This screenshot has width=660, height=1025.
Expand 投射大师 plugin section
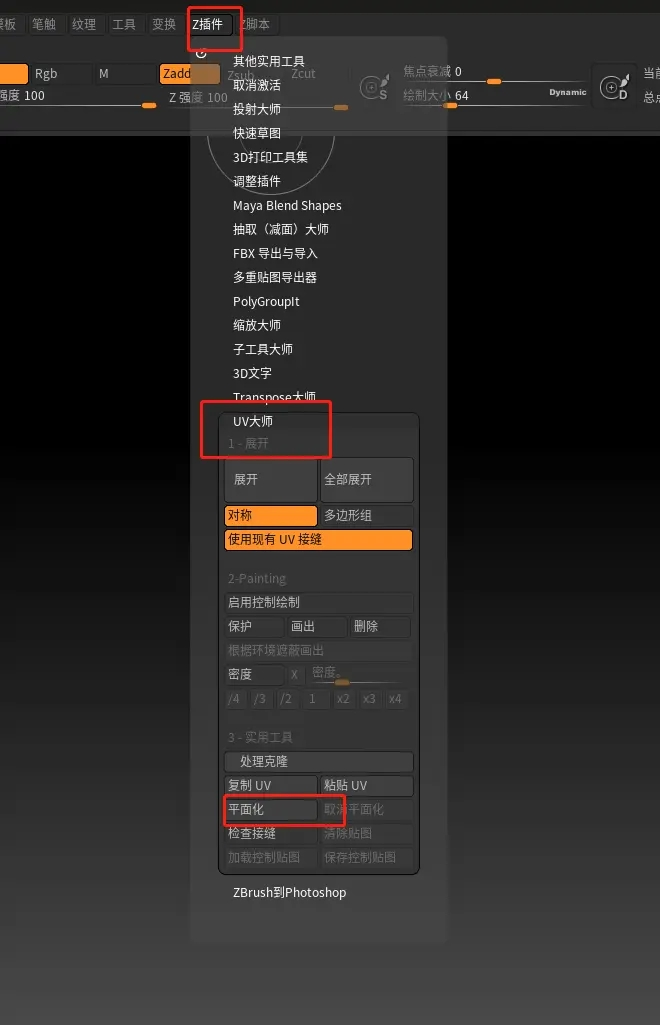257,109
